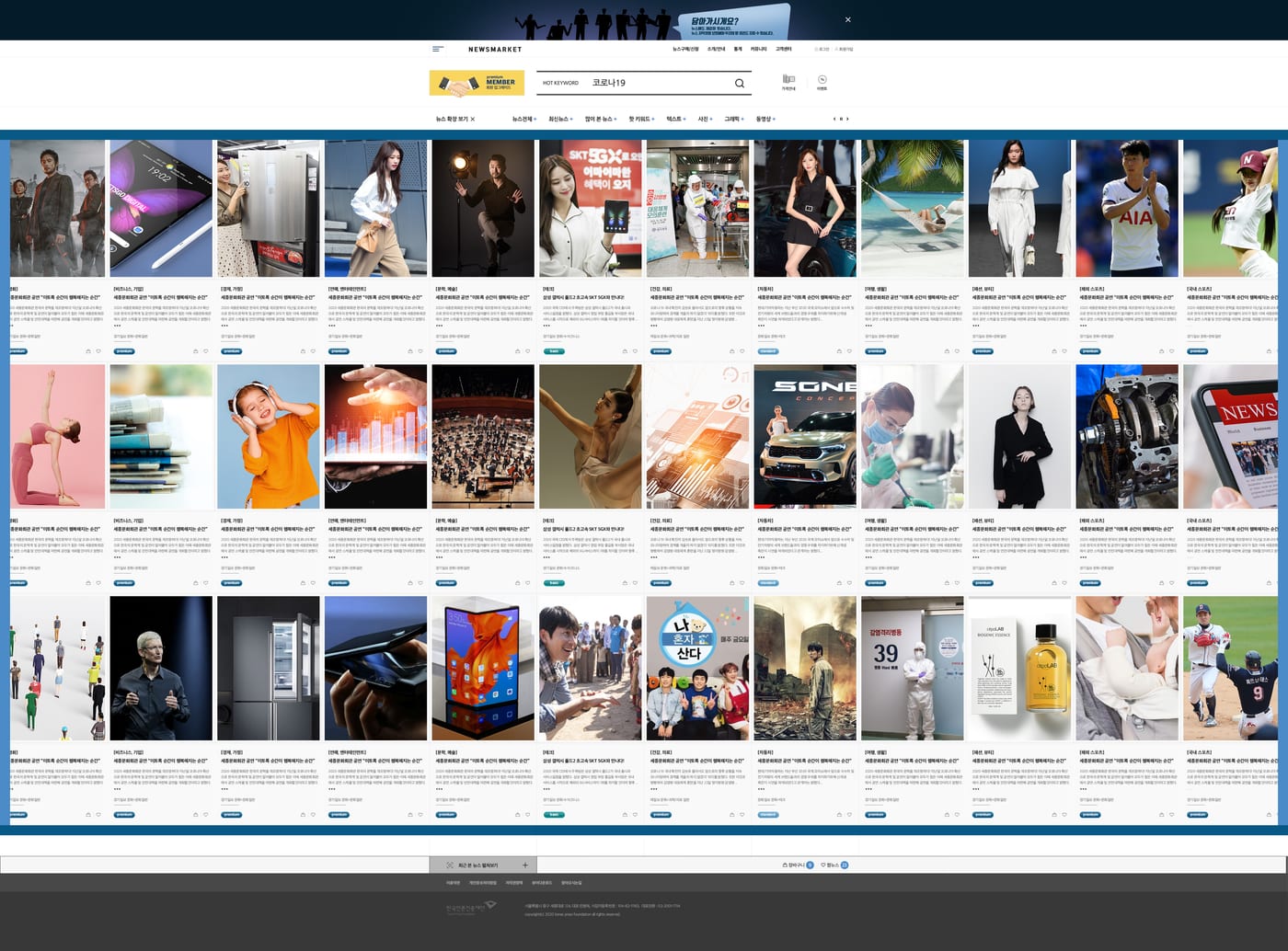1288x951 pixels.
Task: Add the folding phone article to cart
Action: (196, 350)
